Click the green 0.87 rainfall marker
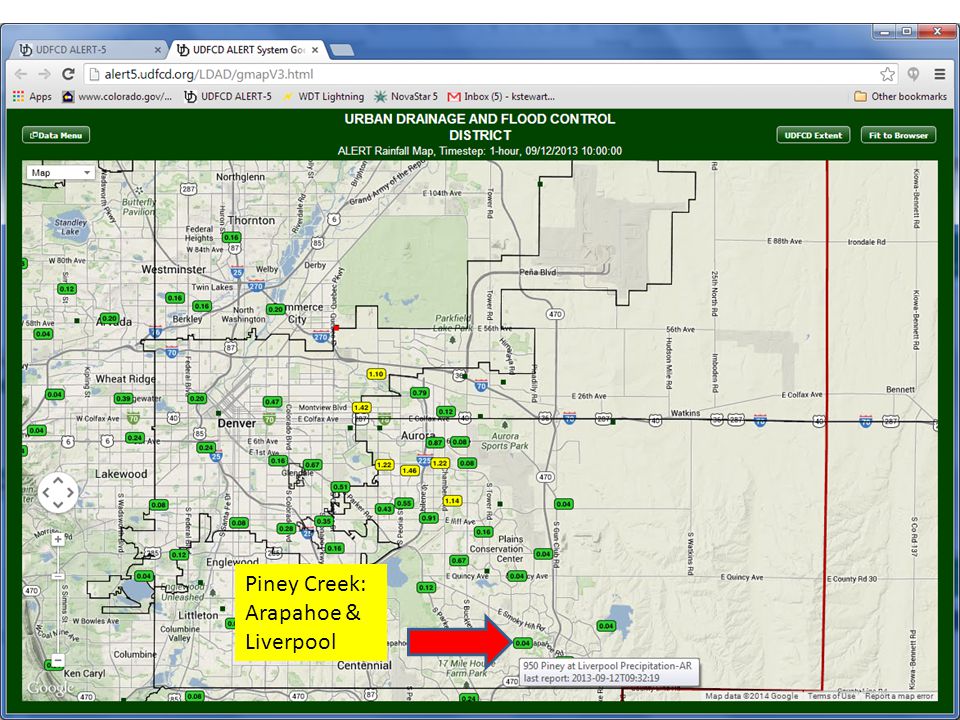The height and width of the screenshot is (720, 960). click(435, 443)
